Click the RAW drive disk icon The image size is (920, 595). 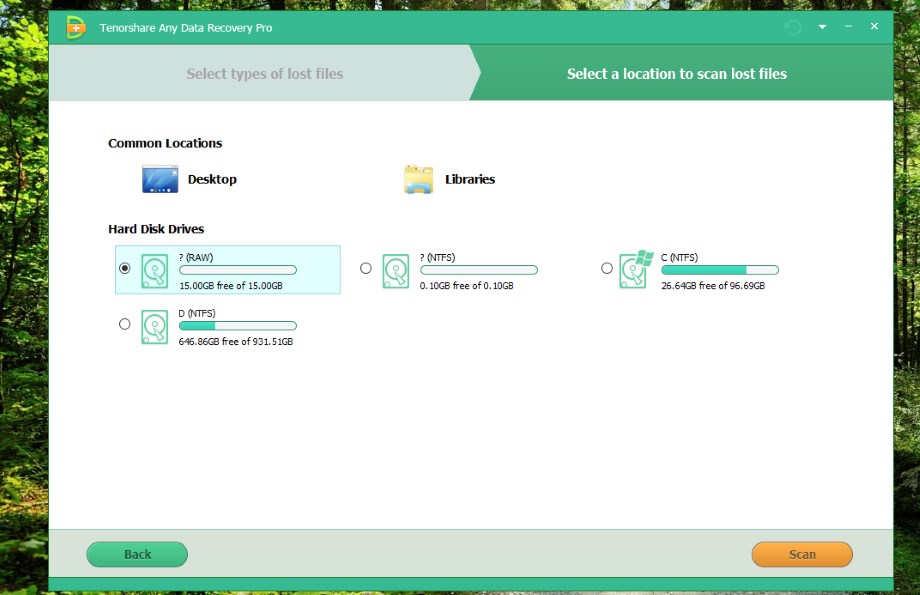(154, 271)
